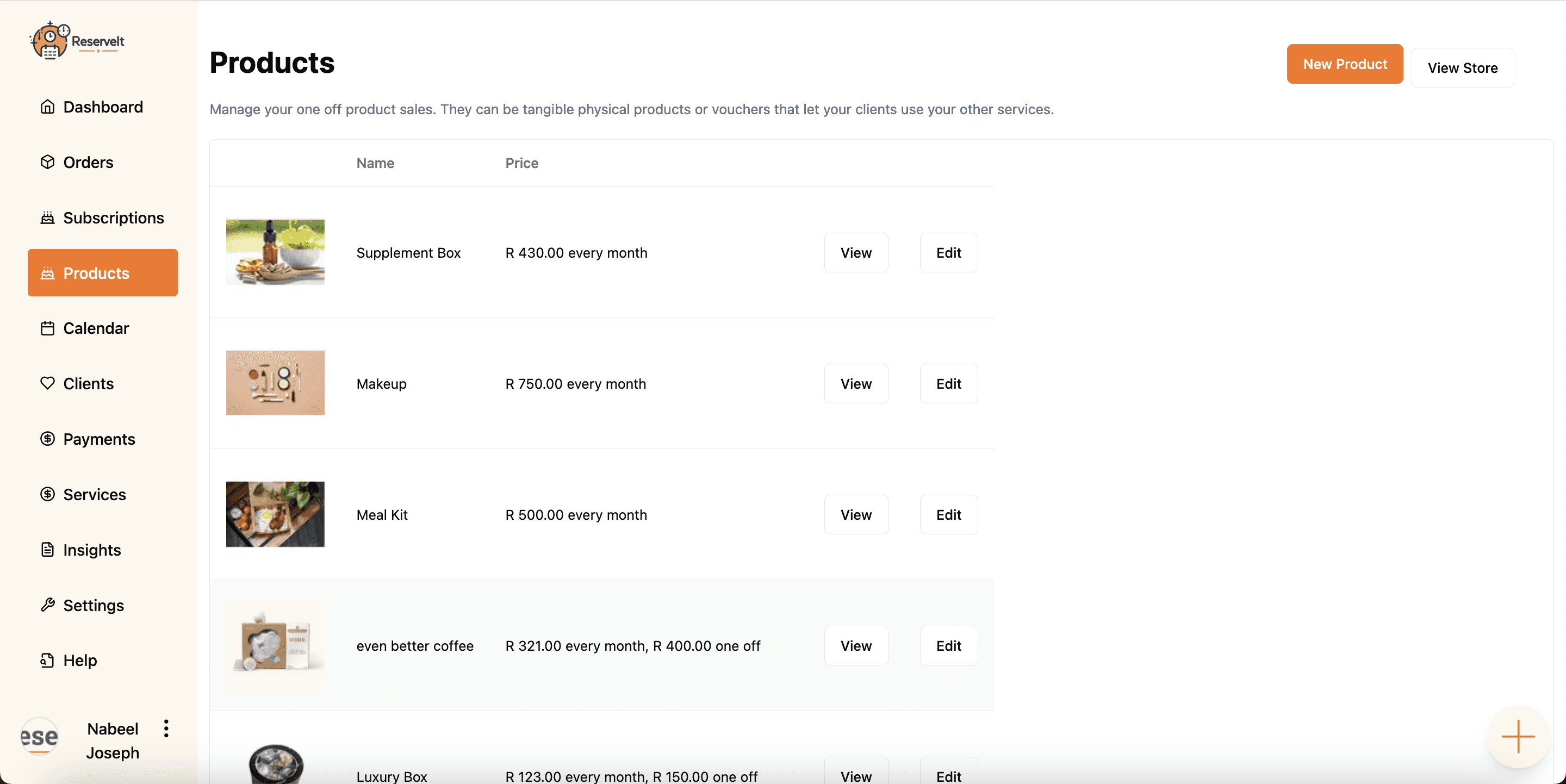The image size is (1566, 784).
Task: Click the Calendar icon in sidebar
Action: click(x=47, y=328)
